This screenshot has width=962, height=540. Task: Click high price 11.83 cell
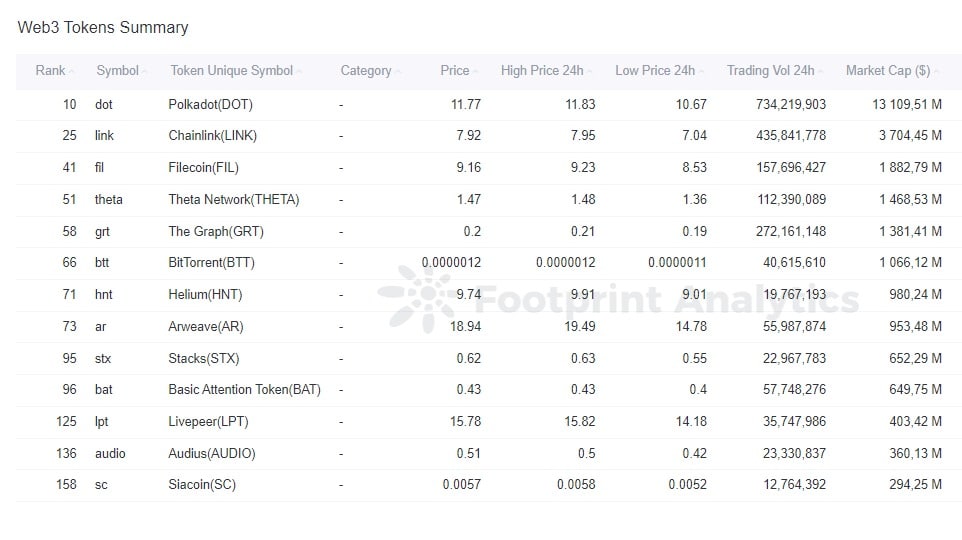(x=580, y=104)
